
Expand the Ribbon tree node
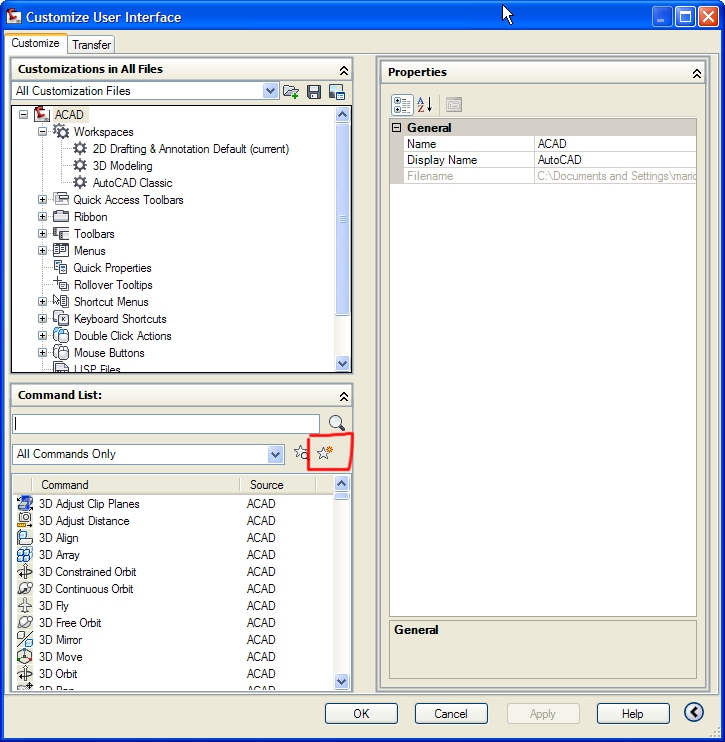coord(43,217)
